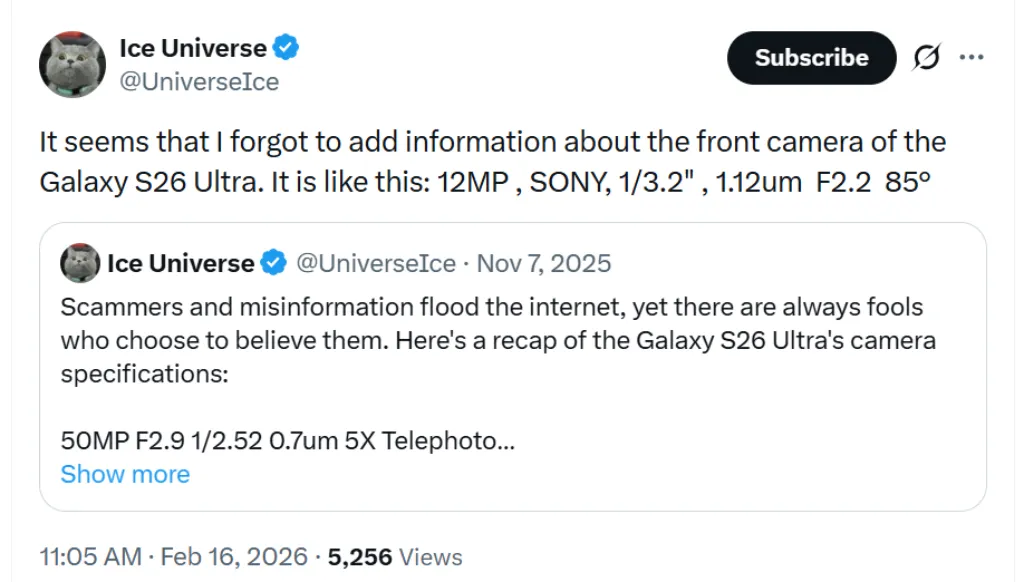Open Ice Universe's large profile avatar
Screen dimensions: 1024x582
72,64
